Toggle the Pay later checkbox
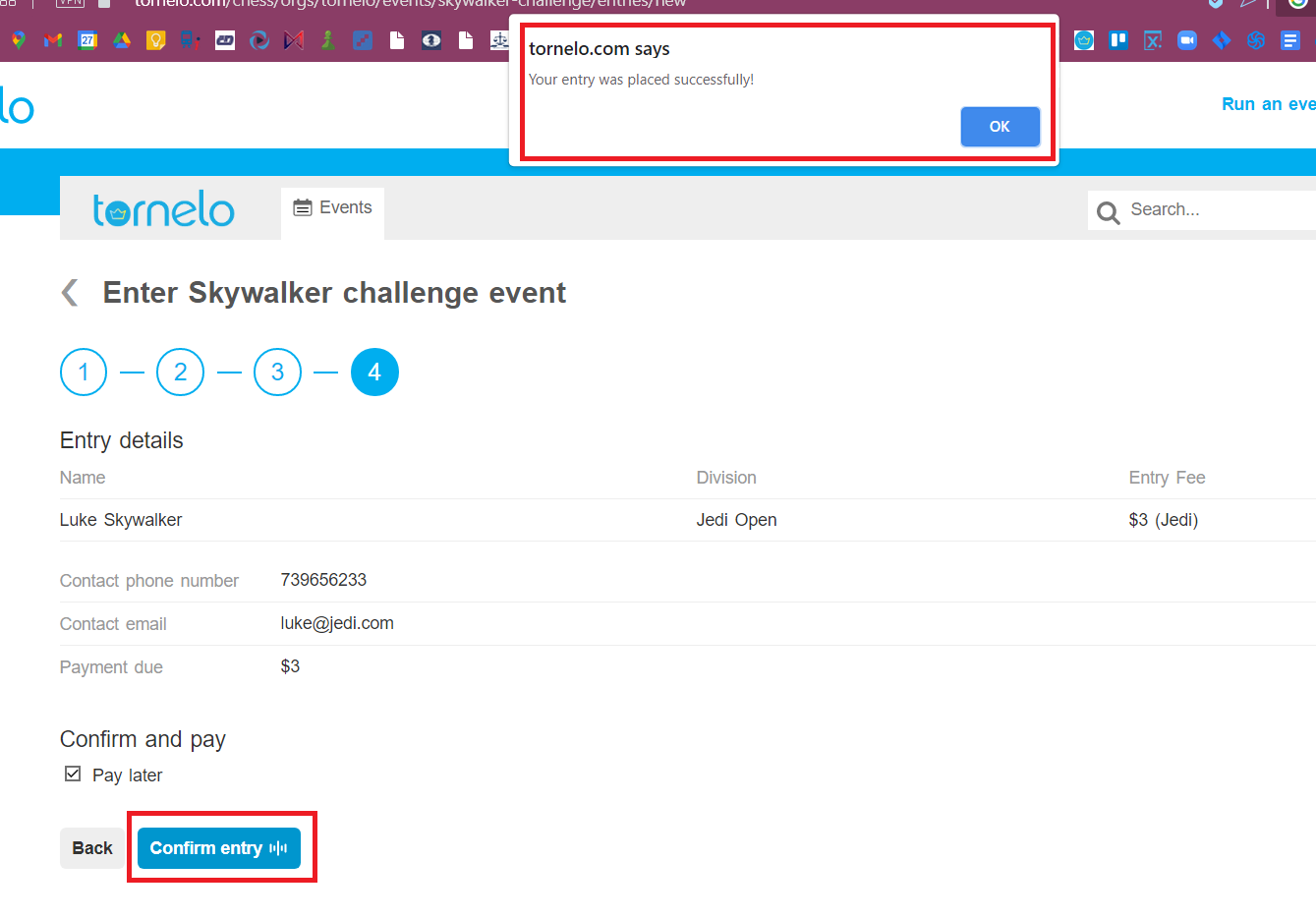The image size is (1316, 919). point(73,774)
